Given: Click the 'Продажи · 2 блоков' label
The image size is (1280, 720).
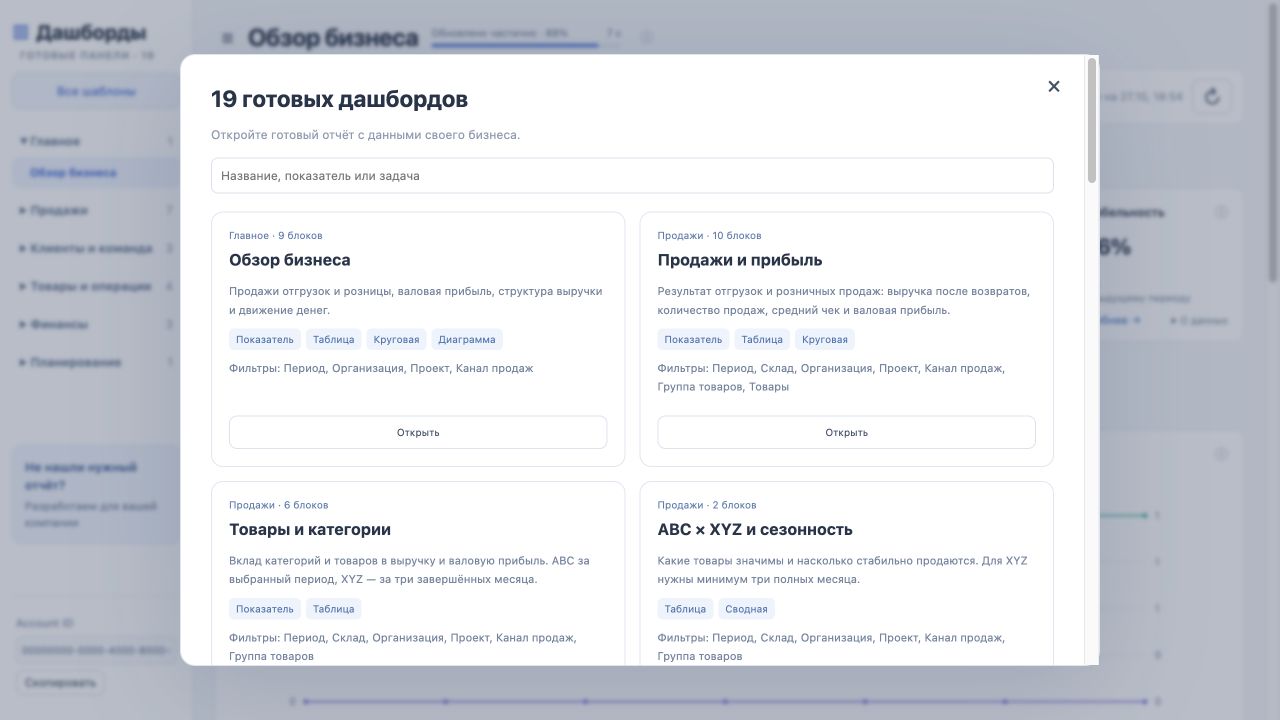Looking at the screenshot, I should click(707, 505).
